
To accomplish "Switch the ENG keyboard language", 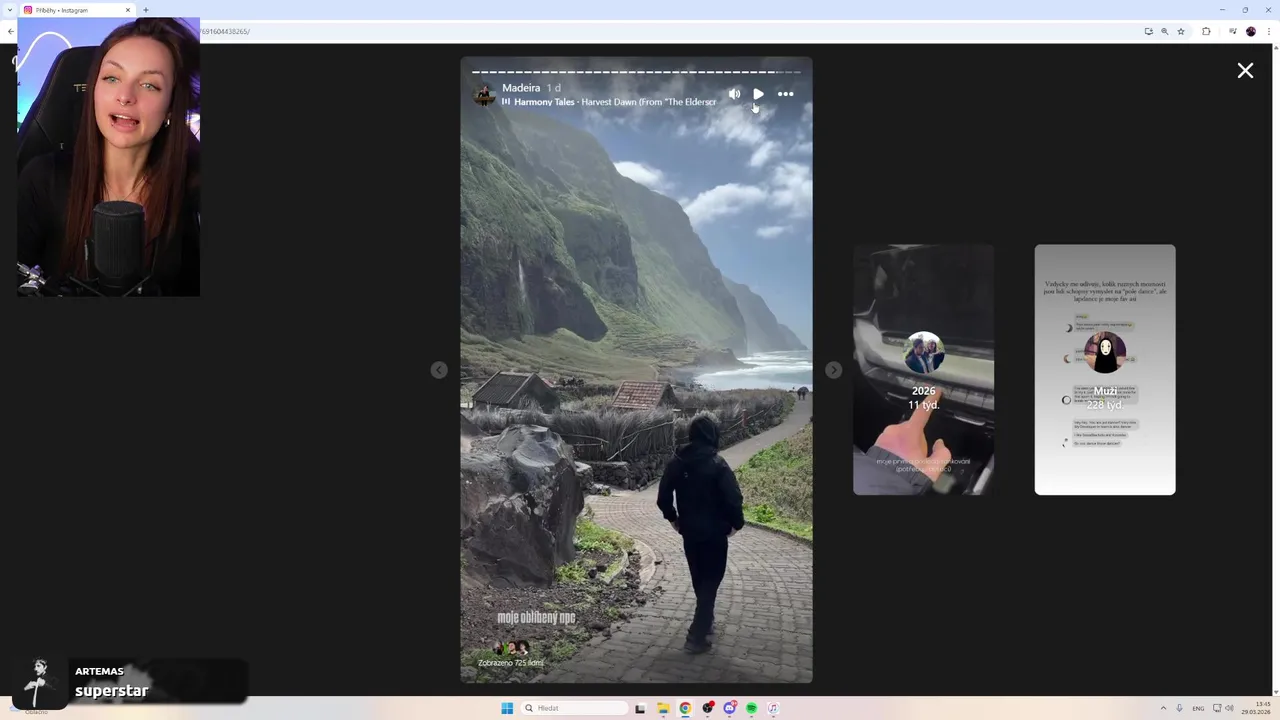I will click(1198, 708).
